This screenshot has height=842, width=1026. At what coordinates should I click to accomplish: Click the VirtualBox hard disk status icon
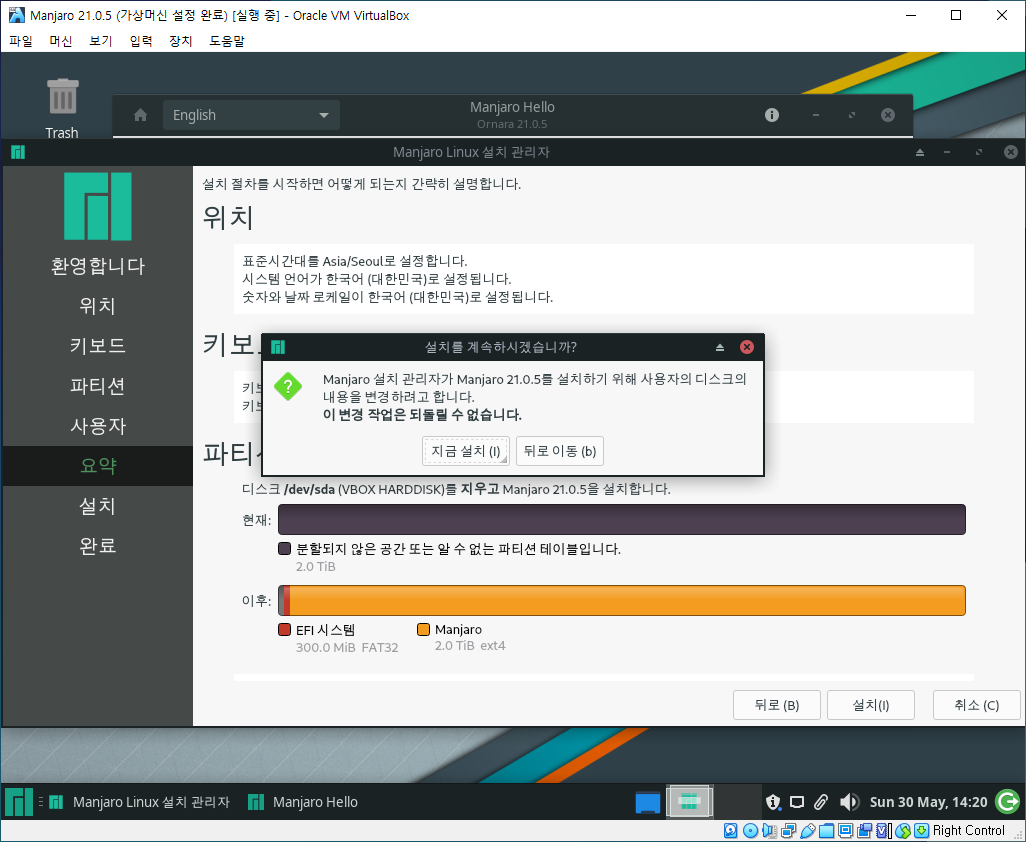coord(731,831)
